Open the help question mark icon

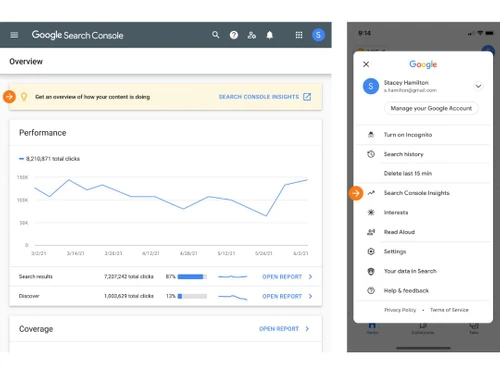(234, 35)
